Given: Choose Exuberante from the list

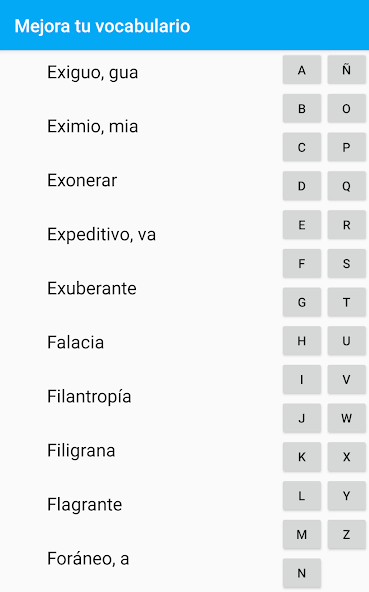Looking at the screenshot, I should click(x=92, y=288).
